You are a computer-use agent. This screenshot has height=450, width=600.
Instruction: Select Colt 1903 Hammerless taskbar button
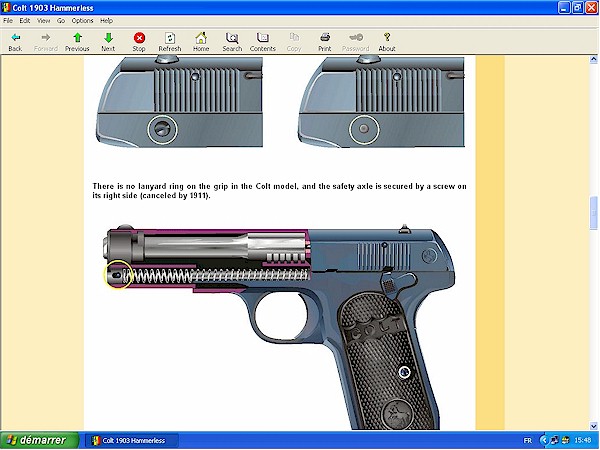(132, 441)
